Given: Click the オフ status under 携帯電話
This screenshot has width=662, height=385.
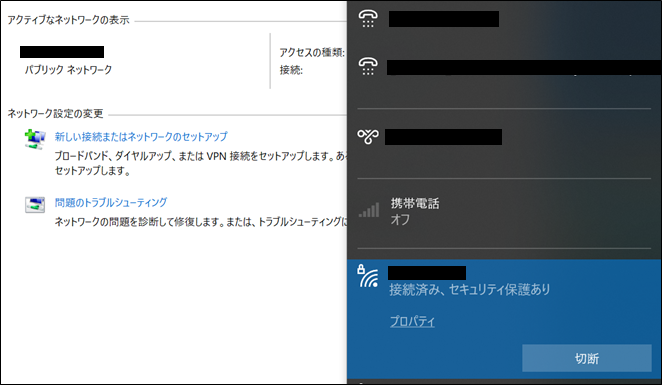Looking at the screenshot, I should click(400, 220).
